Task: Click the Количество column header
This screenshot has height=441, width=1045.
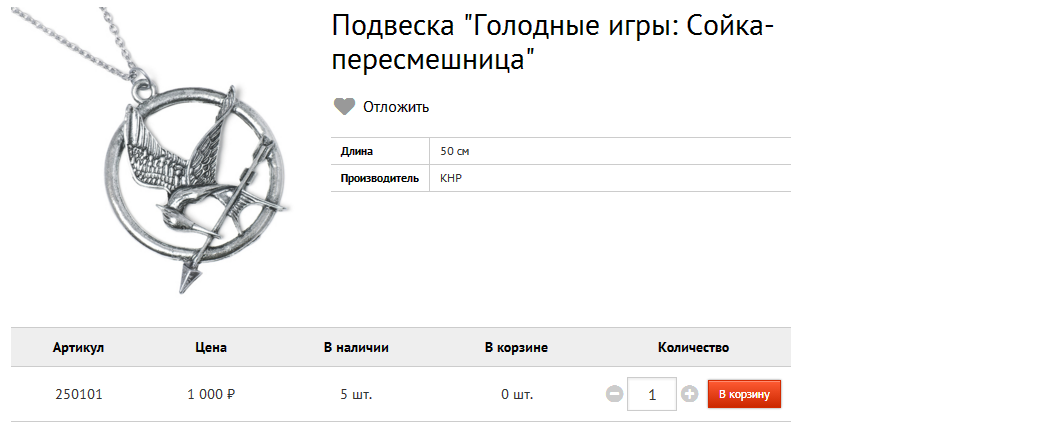Action: point(694,348)
